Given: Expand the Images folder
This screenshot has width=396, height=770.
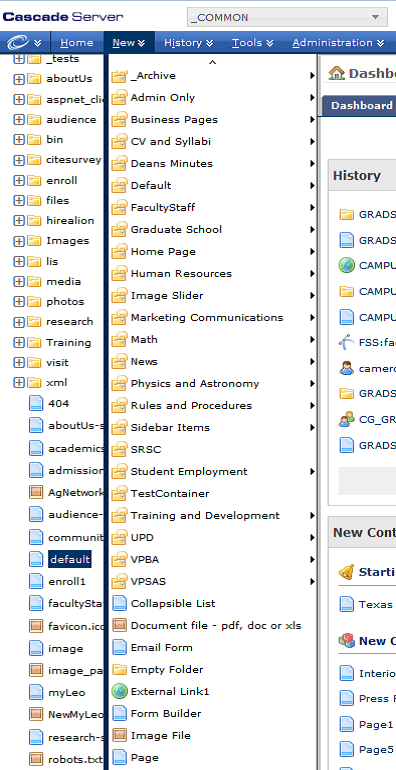Looking at the screenshot, I should point(19,241).
